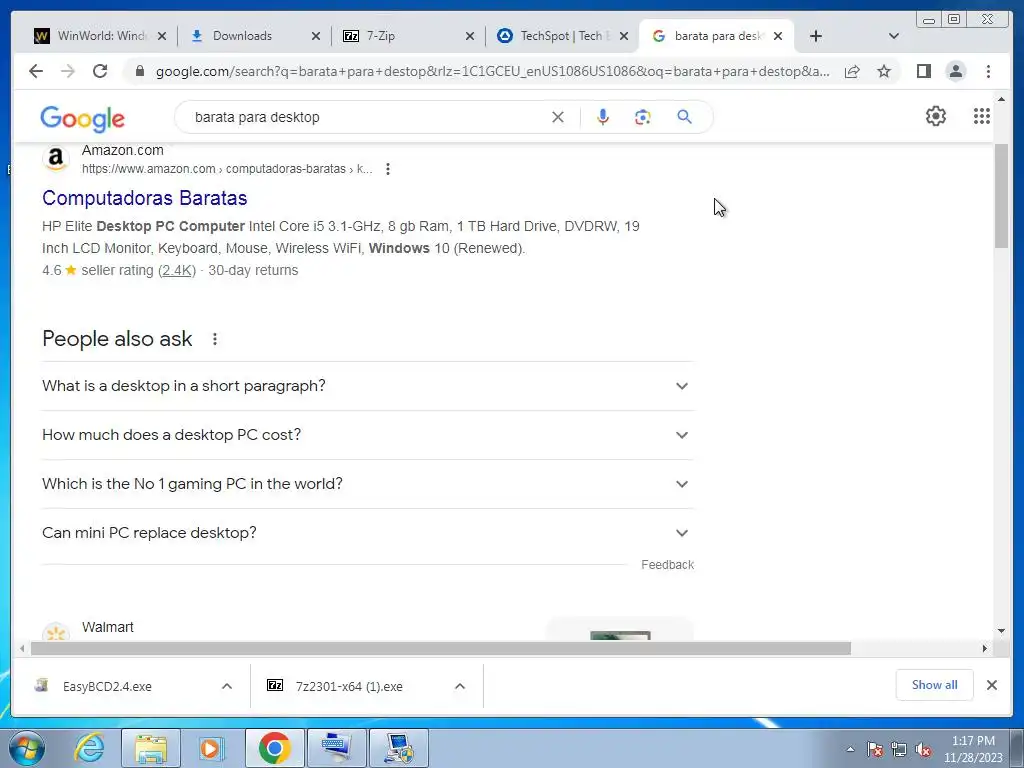Click the vertical scrollbar thumb

1002,195
